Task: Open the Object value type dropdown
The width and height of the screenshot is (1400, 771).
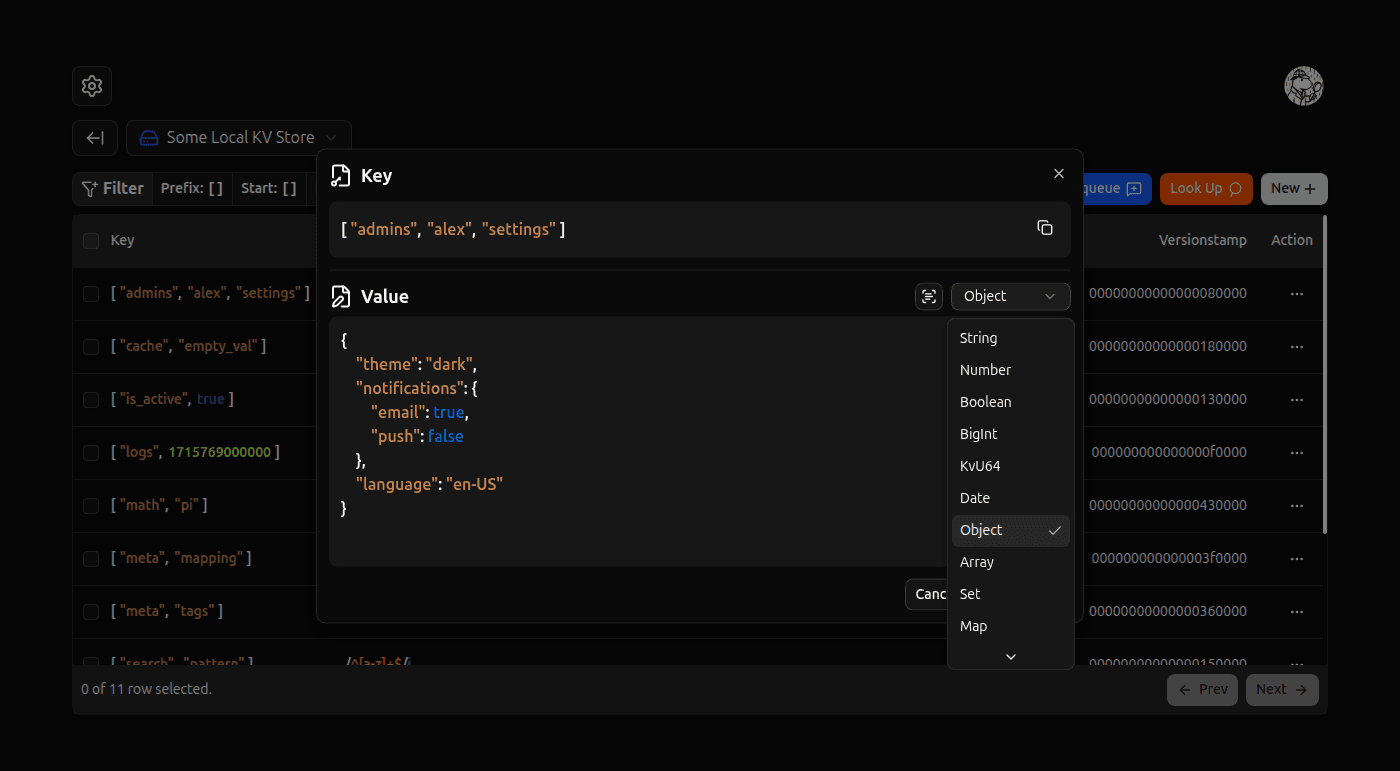Action: [x=1010, y=296]
